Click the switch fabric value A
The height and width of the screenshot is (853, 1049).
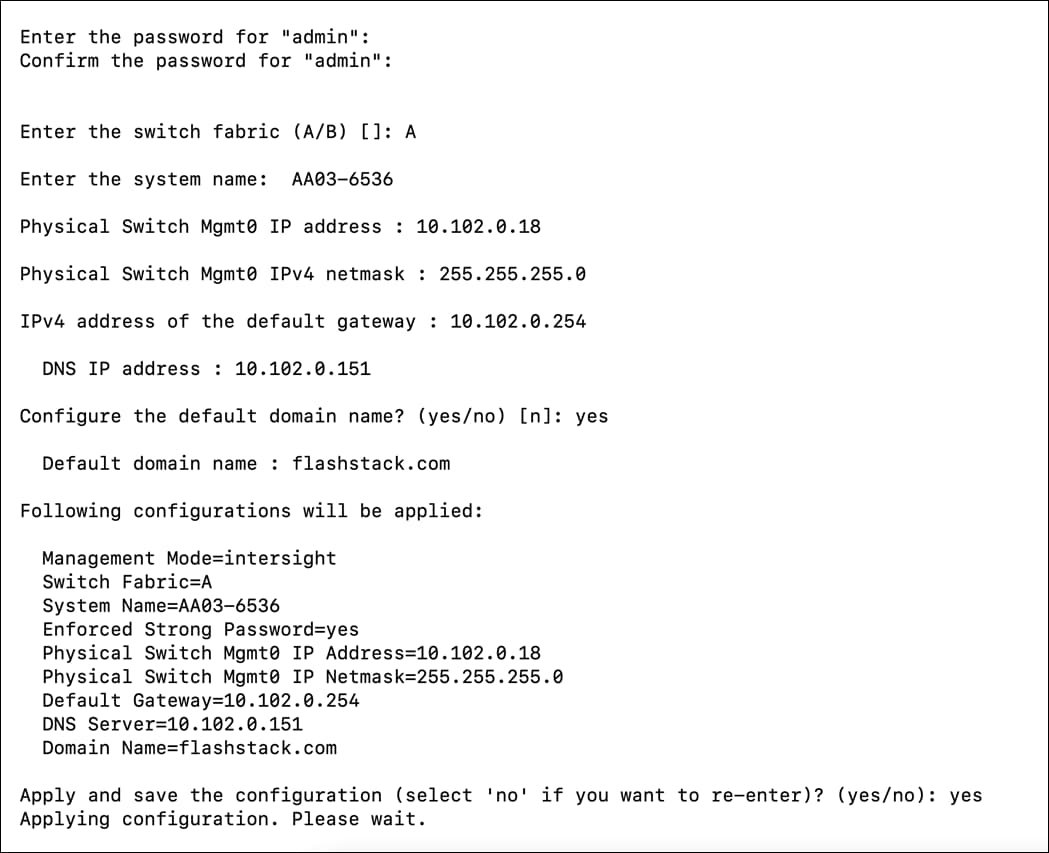(410, 132)
